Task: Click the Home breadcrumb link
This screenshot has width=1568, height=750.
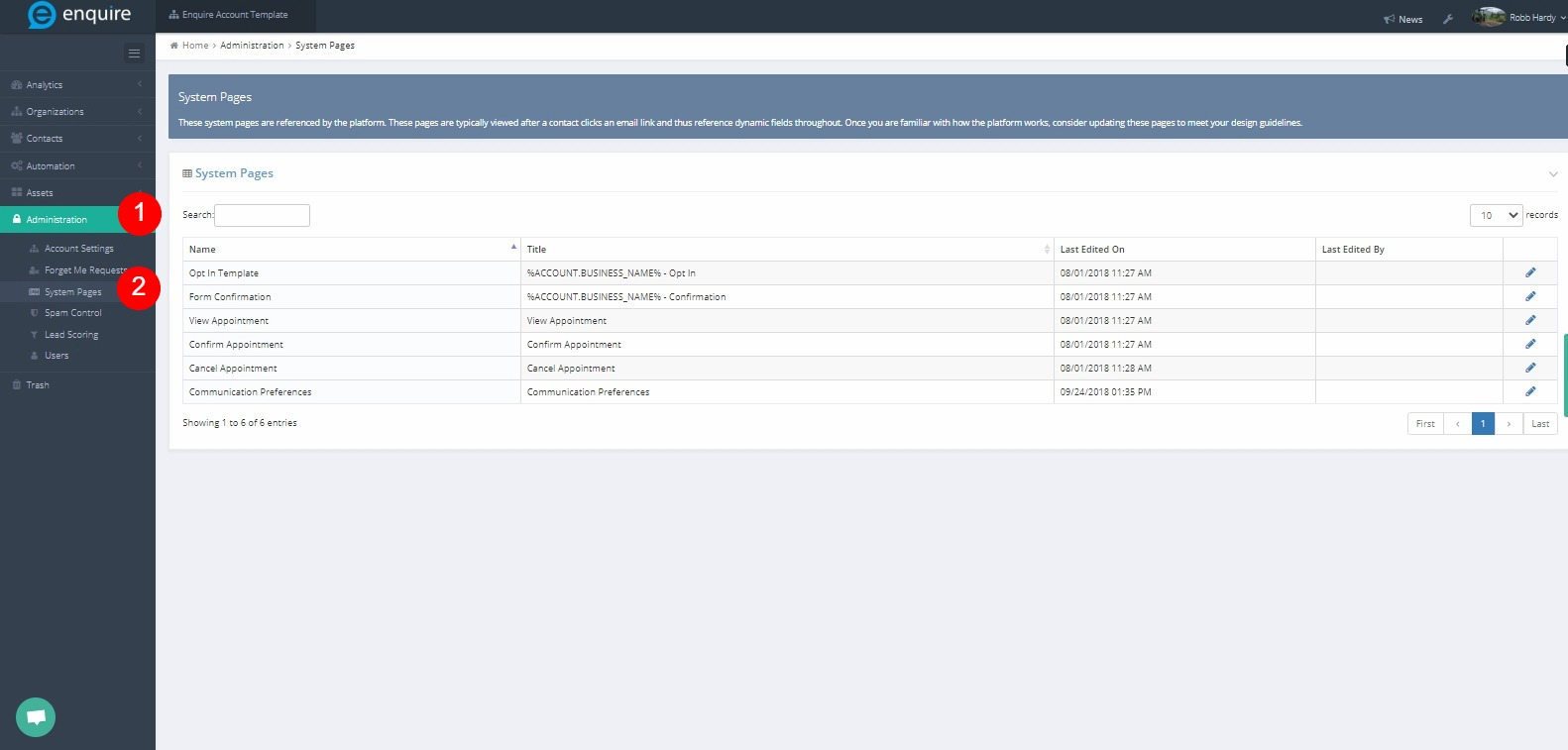Action: pos(195,46)
